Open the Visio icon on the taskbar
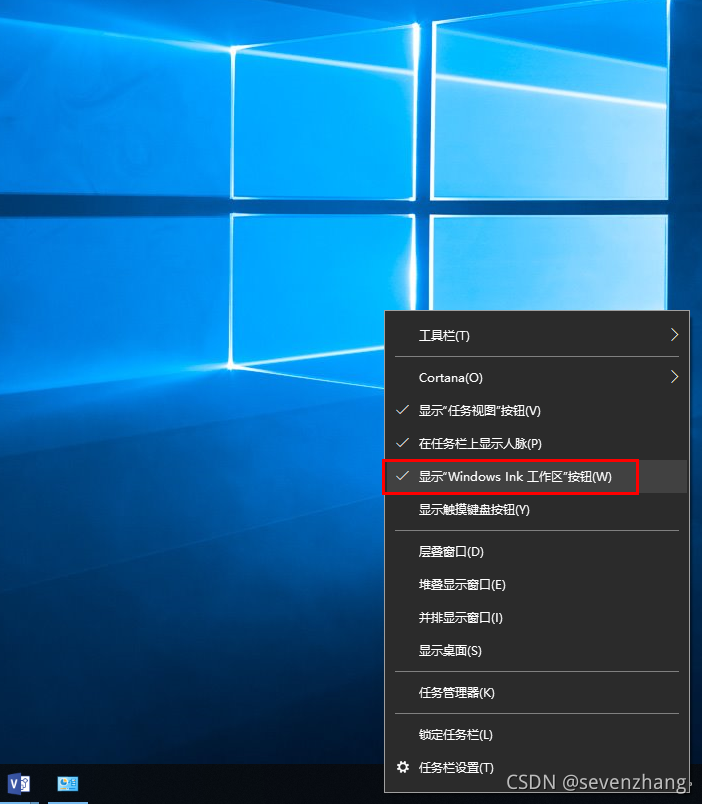The height and width of the screenshot is (804, 702). pos(19,783)
